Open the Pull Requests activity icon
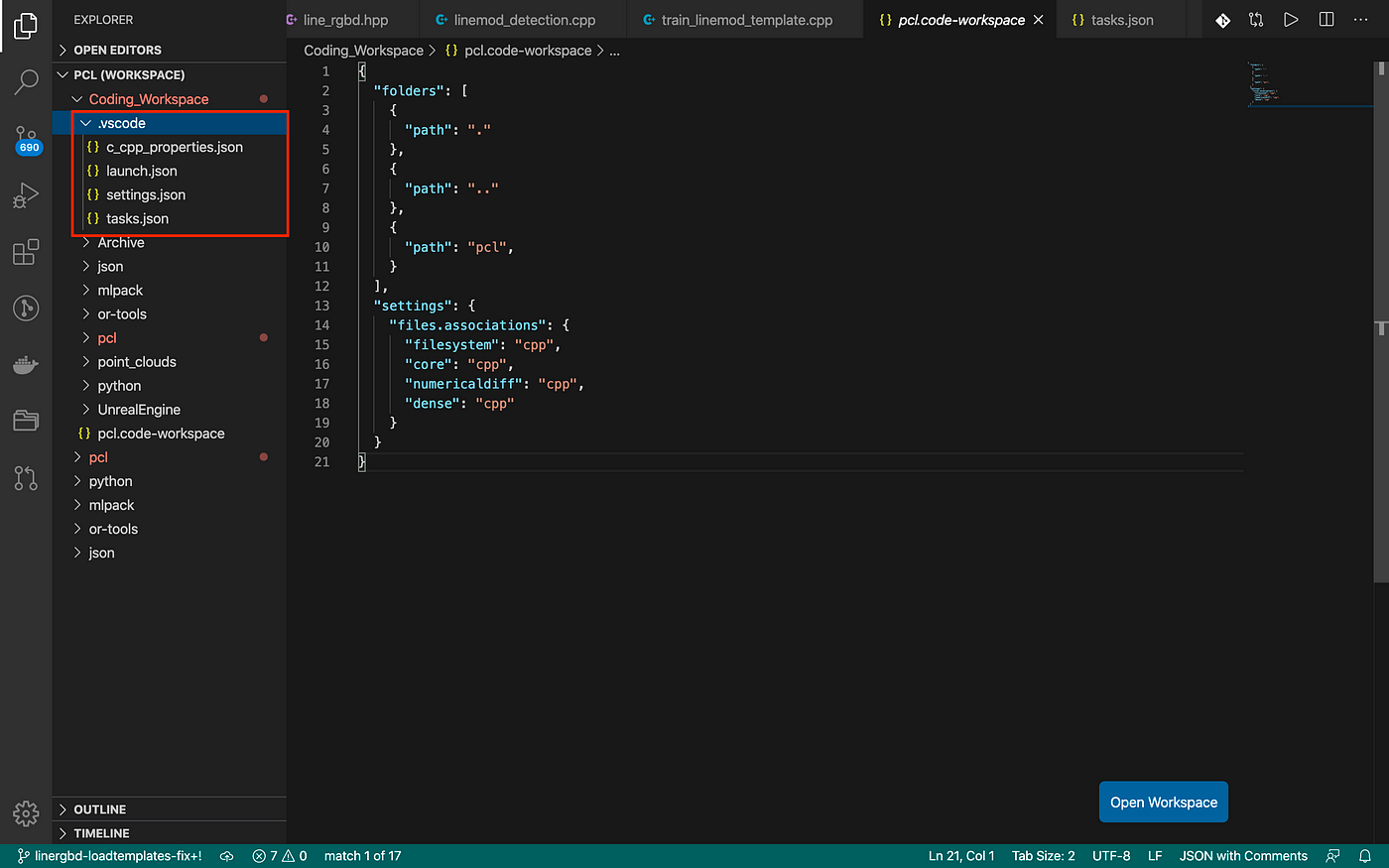Image resolution: width=1389 pixels, height=868 pixels. (26, 478)
